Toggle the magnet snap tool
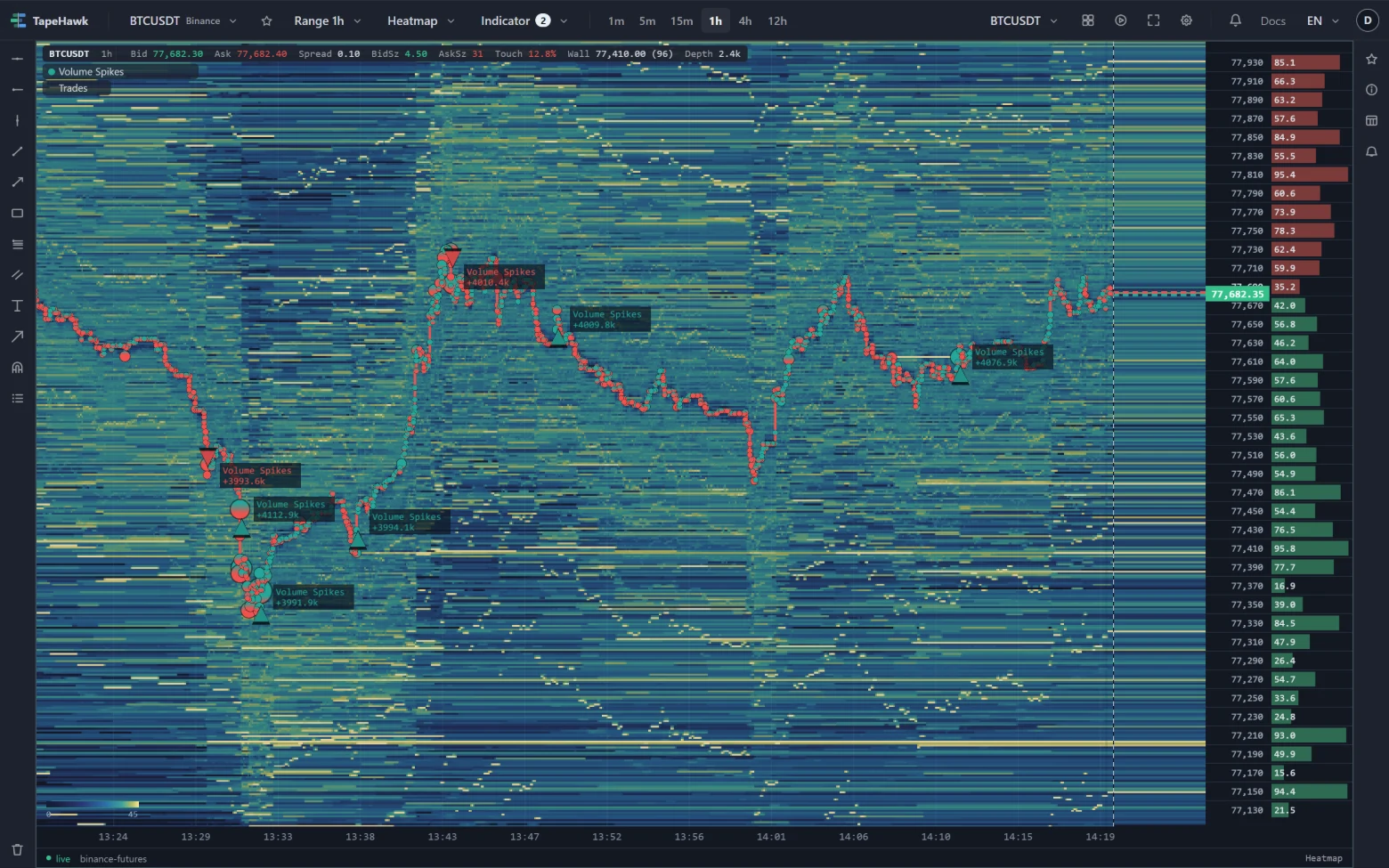The image size is (1389, 868). pos(17,368)
